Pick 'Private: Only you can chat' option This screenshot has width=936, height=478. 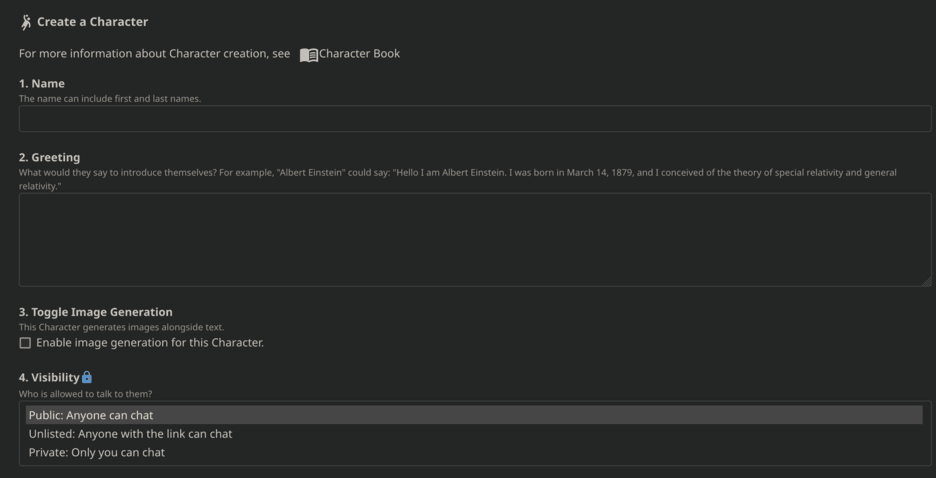(96, 453)
